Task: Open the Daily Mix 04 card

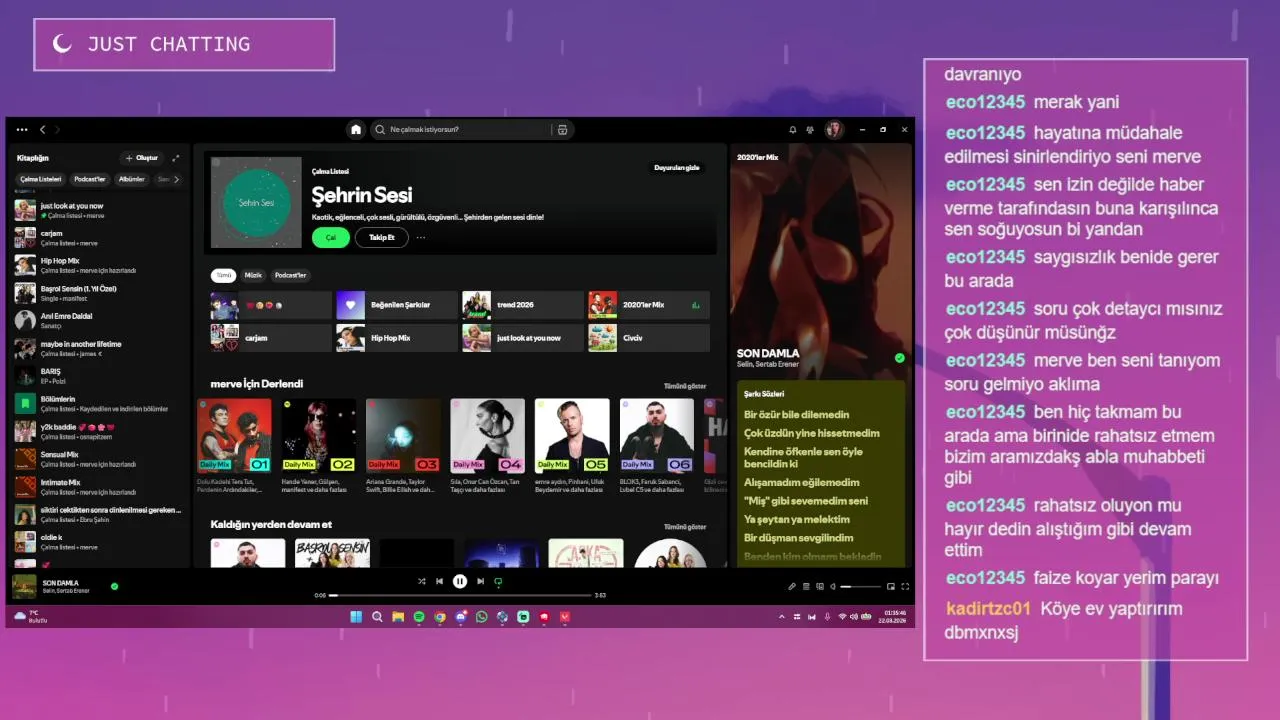Action: coord(487,446)
